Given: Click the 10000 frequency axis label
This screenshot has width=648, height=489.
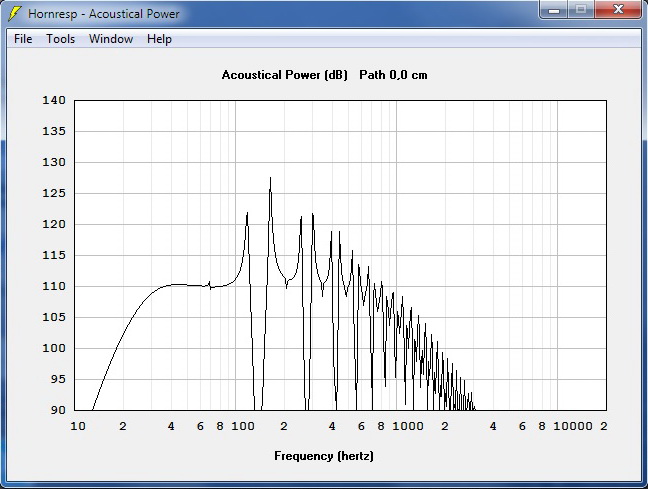Looking at the screenshot, I should [572, 426].
